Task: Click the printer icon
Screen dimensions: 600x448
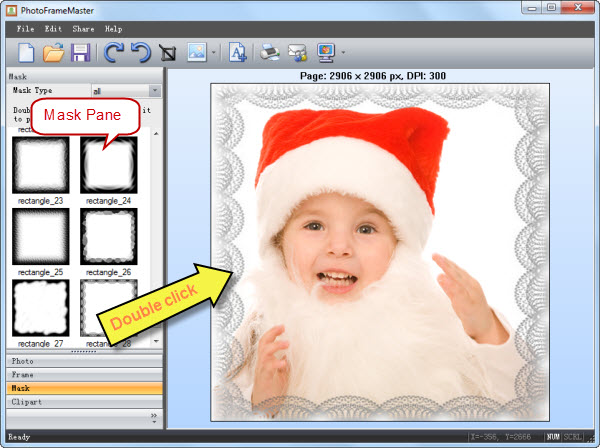Action: (270, 52)
